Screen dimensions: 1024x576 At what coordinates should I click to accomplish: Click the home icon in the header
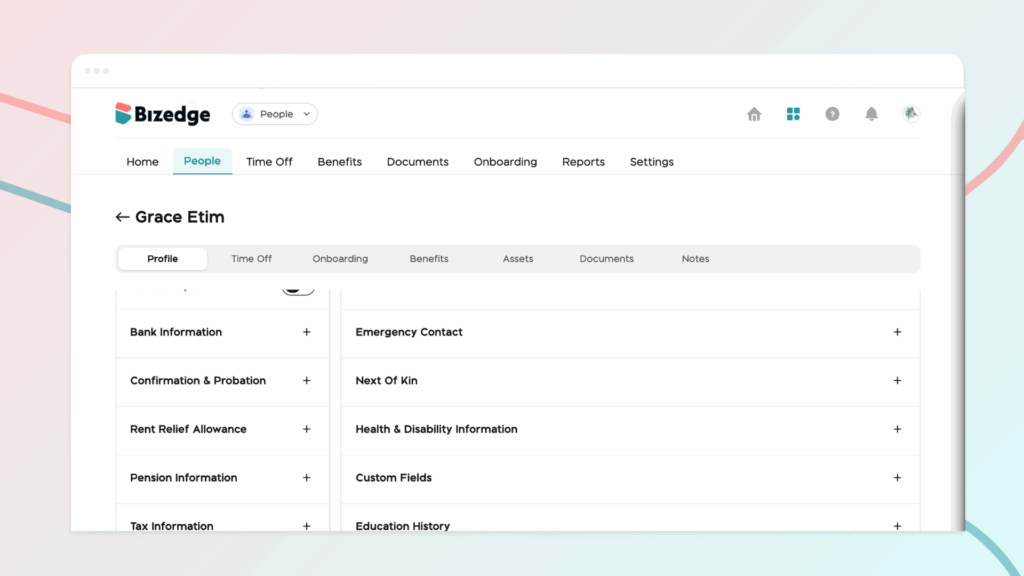coord(754,114)
